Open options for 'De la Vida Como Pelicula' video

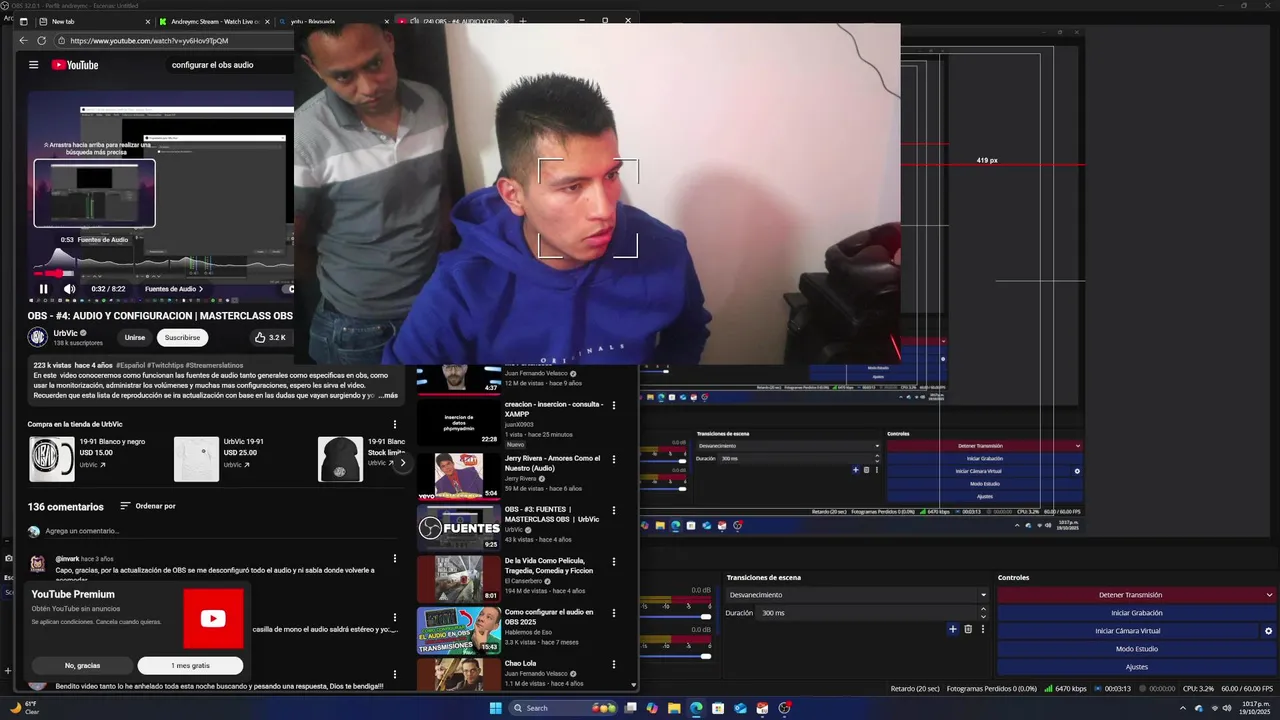[614, 562]
